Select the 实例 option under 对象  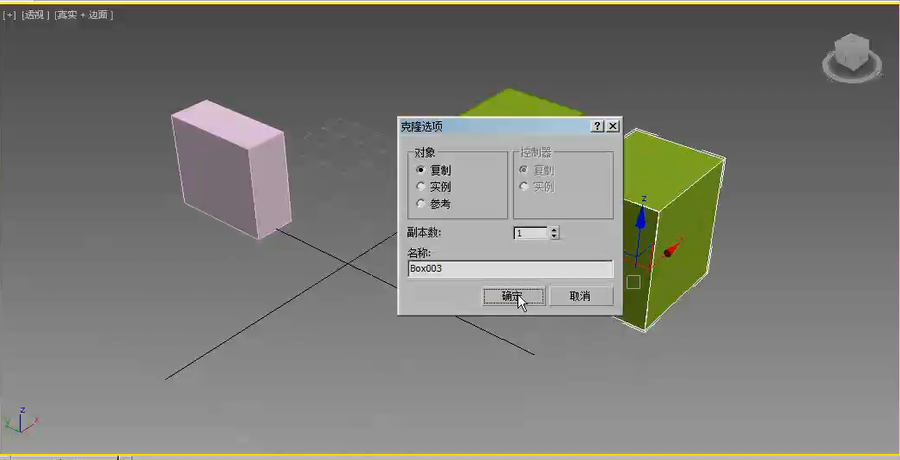(x=434, y=187)
